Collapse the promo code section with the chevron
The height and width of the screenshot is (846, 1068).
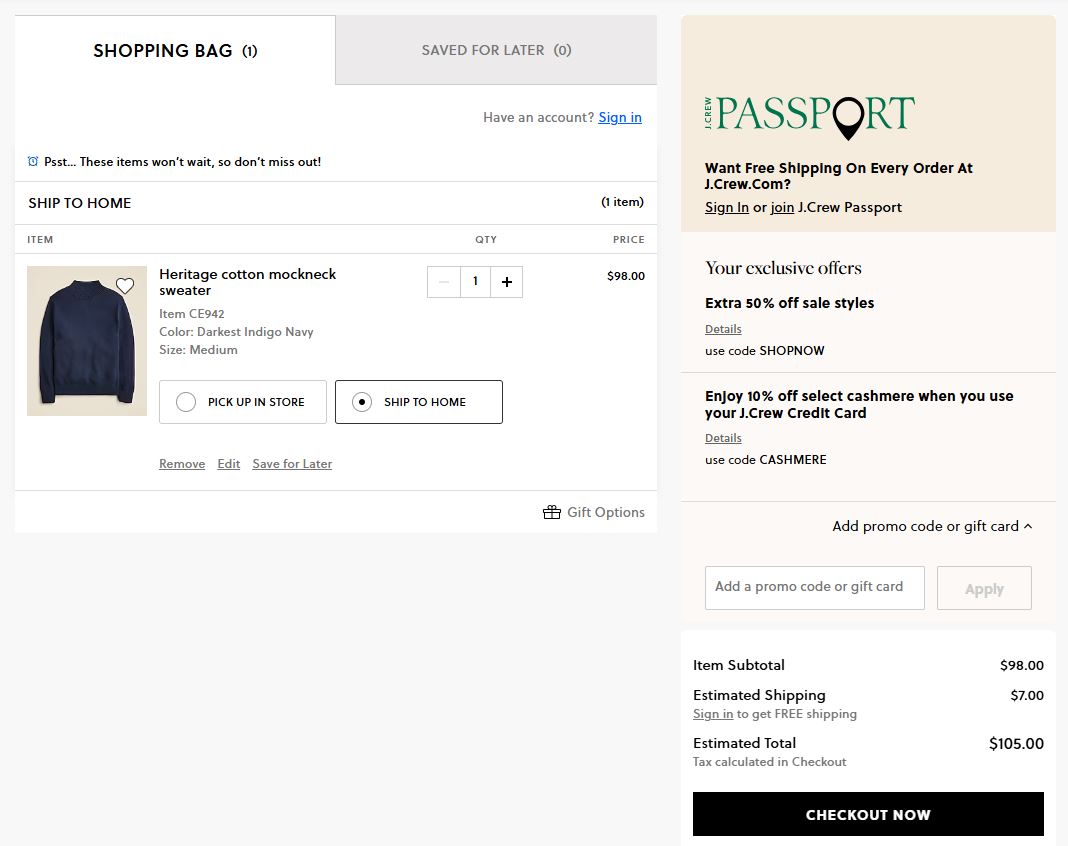tap(1028, 525)
